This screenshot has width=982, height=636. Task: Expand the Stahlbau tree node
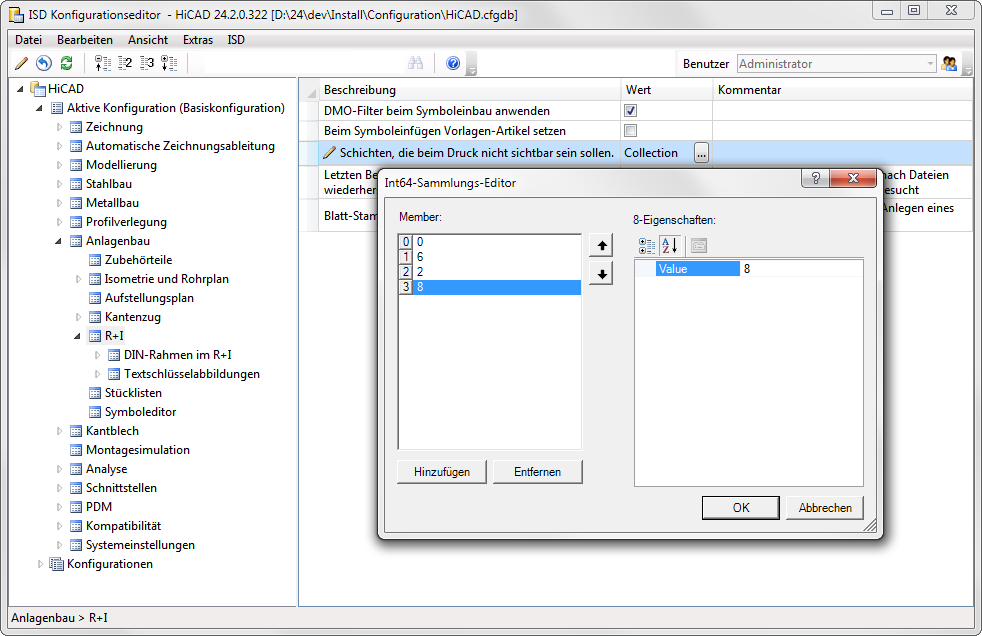pyautogui.click(x=59, y=184)
